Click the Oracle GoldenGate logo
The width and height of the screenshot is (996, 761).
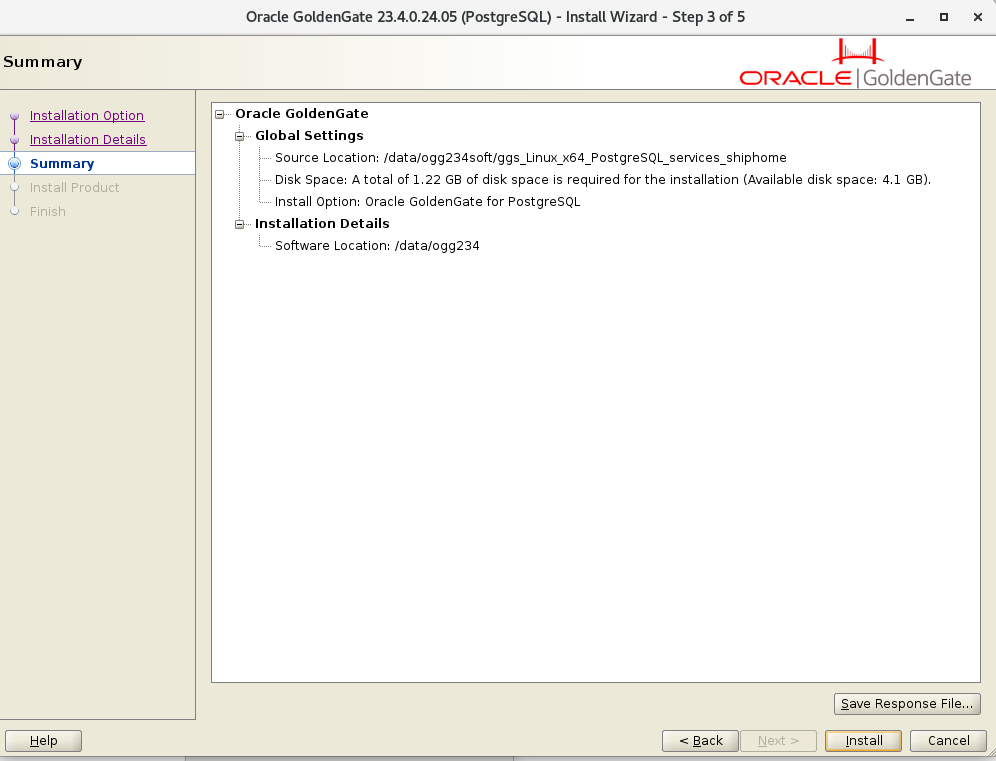point(855,64)
